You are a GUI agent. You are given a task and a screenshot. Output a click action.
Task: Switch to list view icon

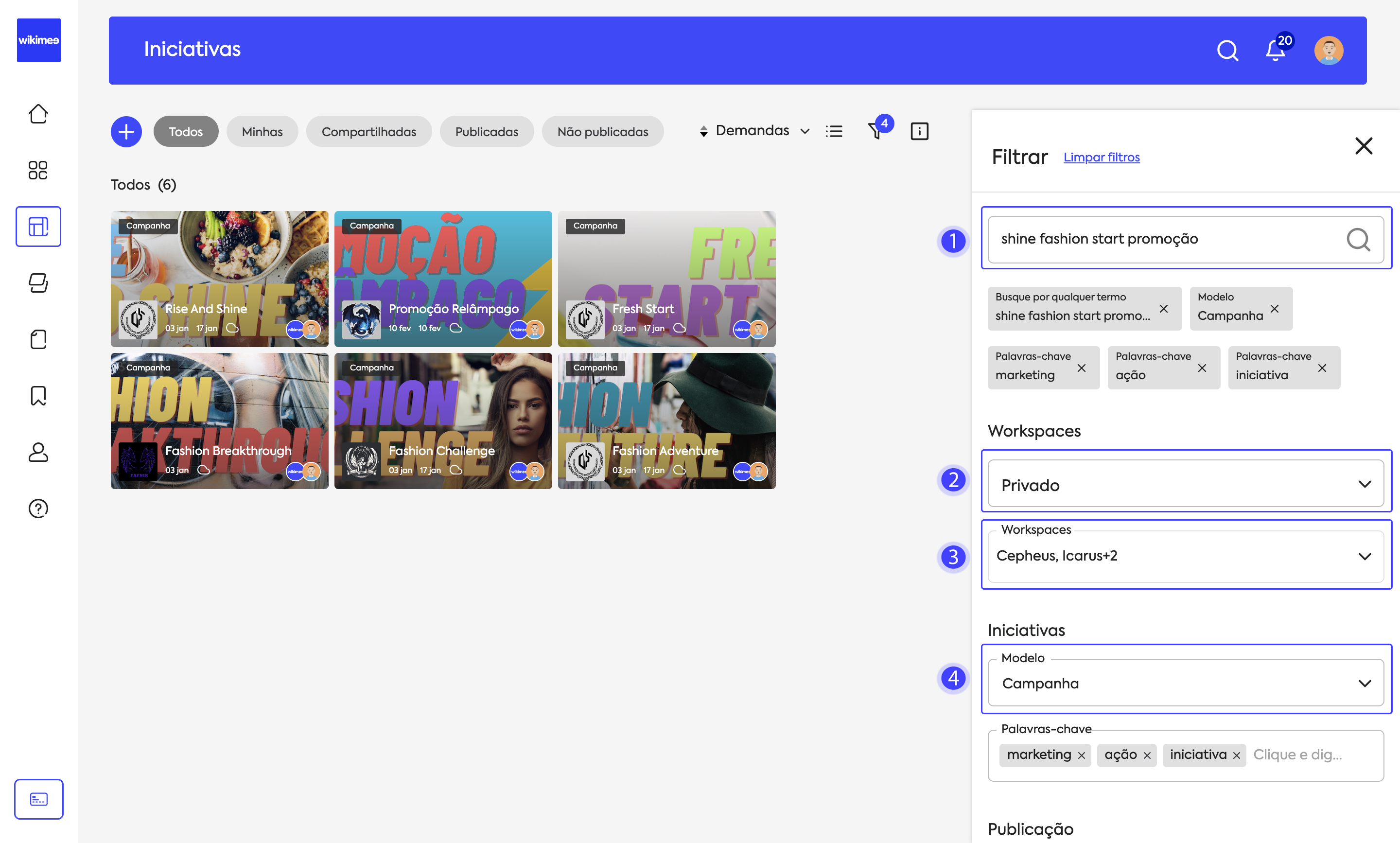834,131
